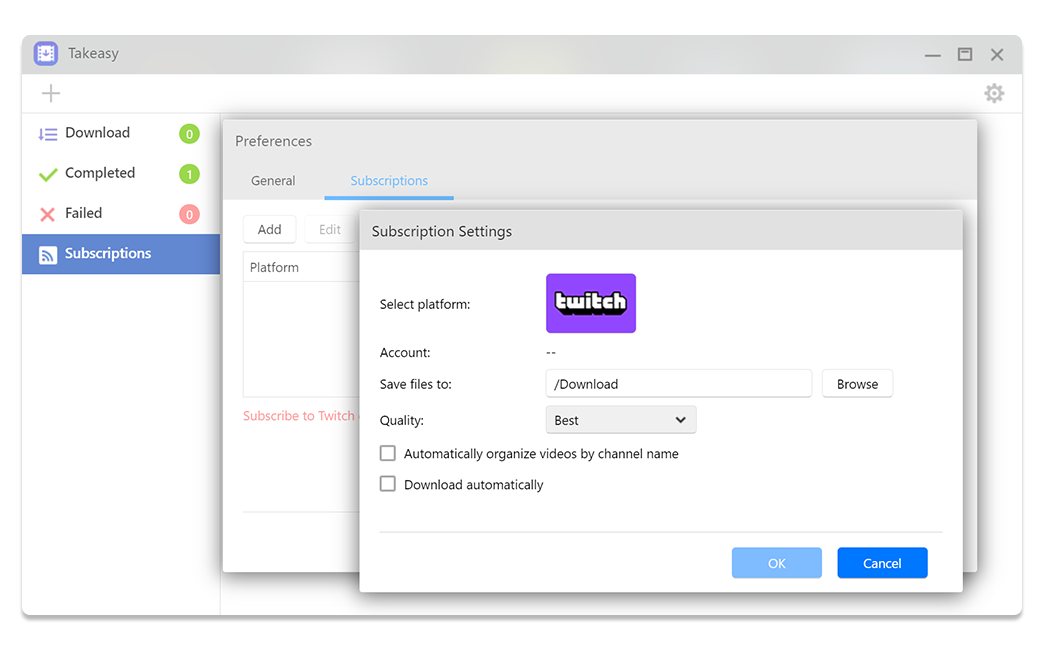The width and height of the screenshot is (1044, 651).
Task: Click Cancel in Subscription Settings
Action: [882, 563]
